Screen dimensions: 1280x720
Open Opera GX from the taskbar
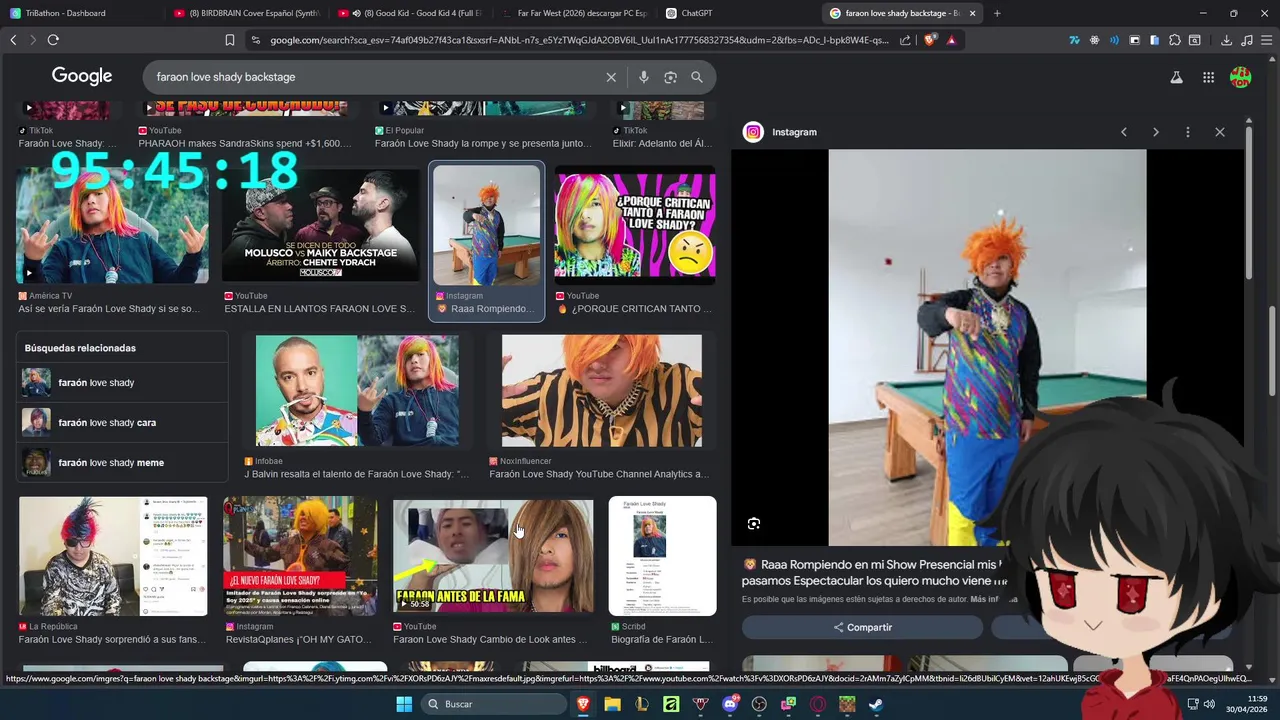click(x=818, y=704)
